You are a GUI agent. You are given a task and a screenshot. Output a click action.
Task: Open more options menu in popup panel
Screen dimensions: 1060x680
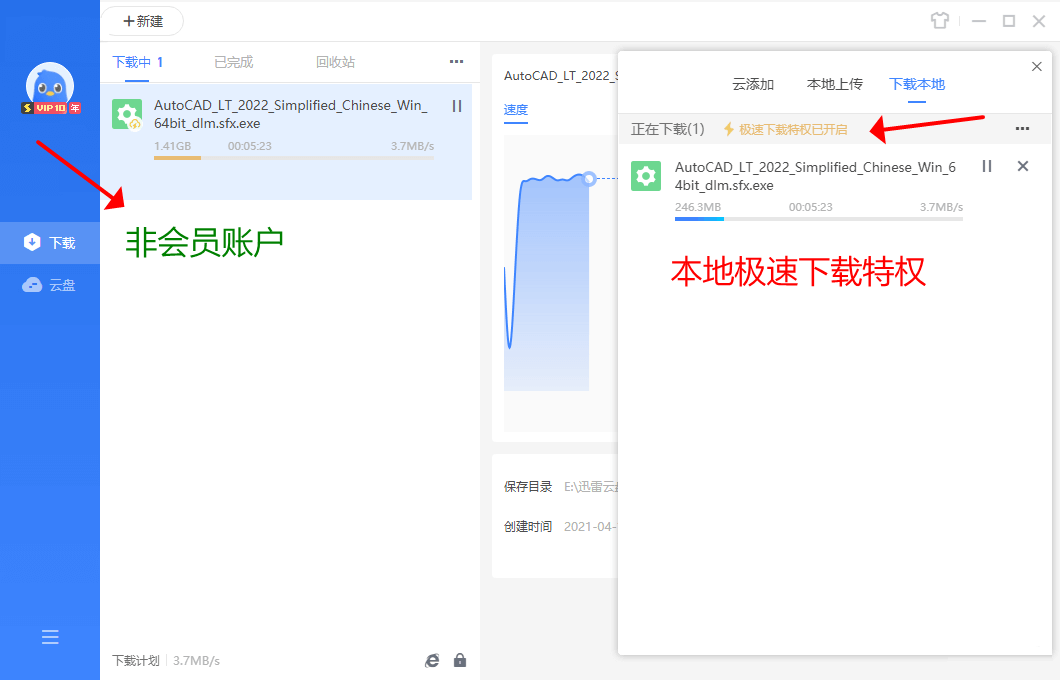[1022, 129]
